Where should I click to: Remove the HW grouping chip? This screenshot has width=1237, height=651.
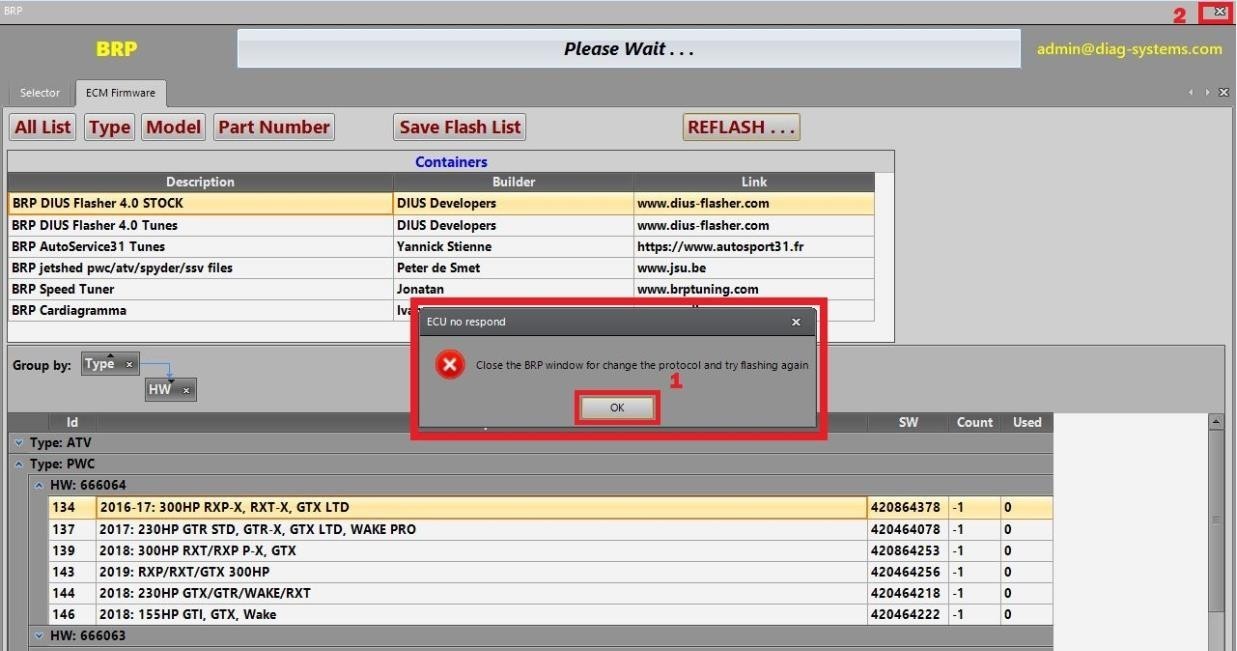click(186, 390)
